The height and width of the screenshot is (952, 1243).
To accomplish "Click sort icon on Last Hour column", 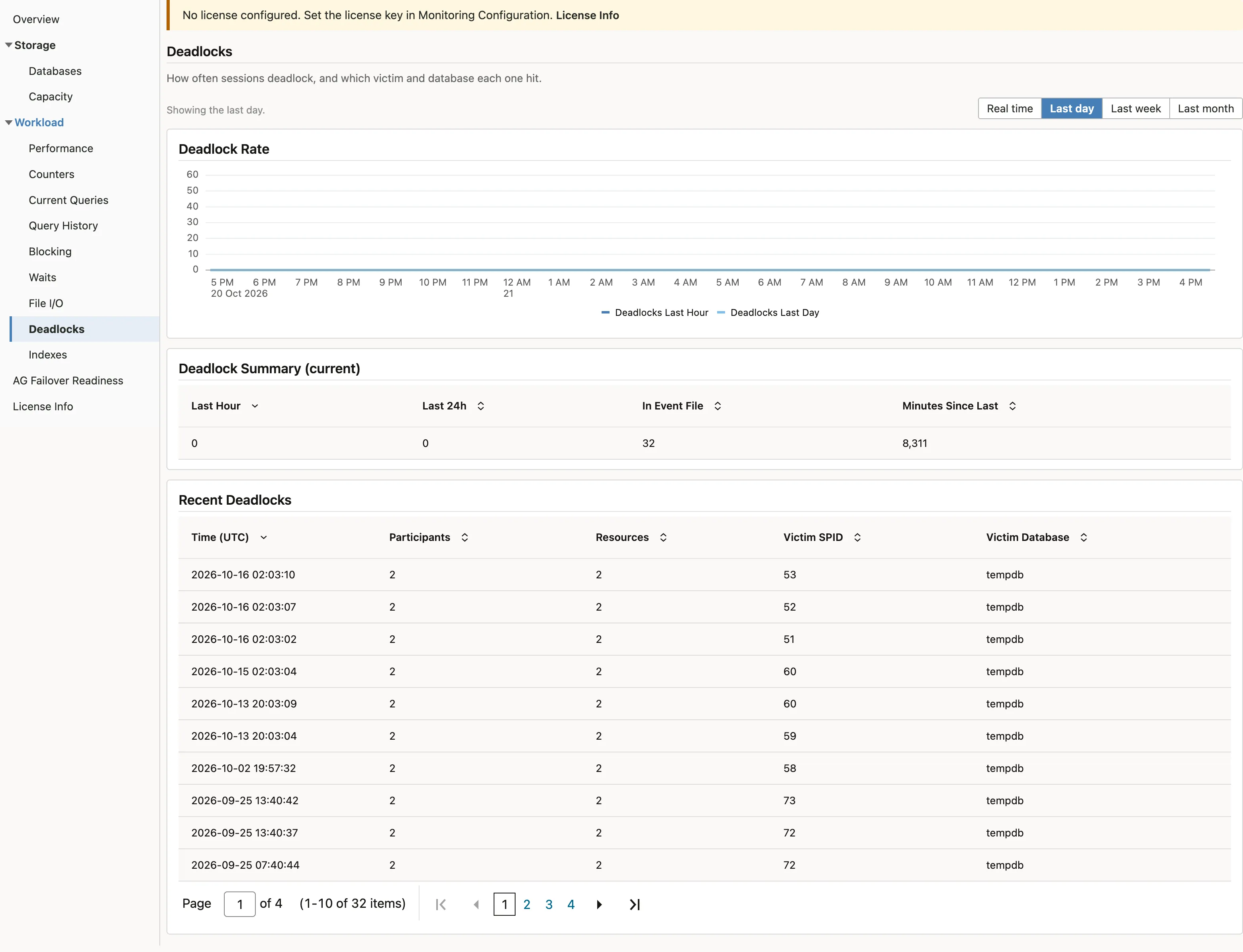I will coord(255,406).
